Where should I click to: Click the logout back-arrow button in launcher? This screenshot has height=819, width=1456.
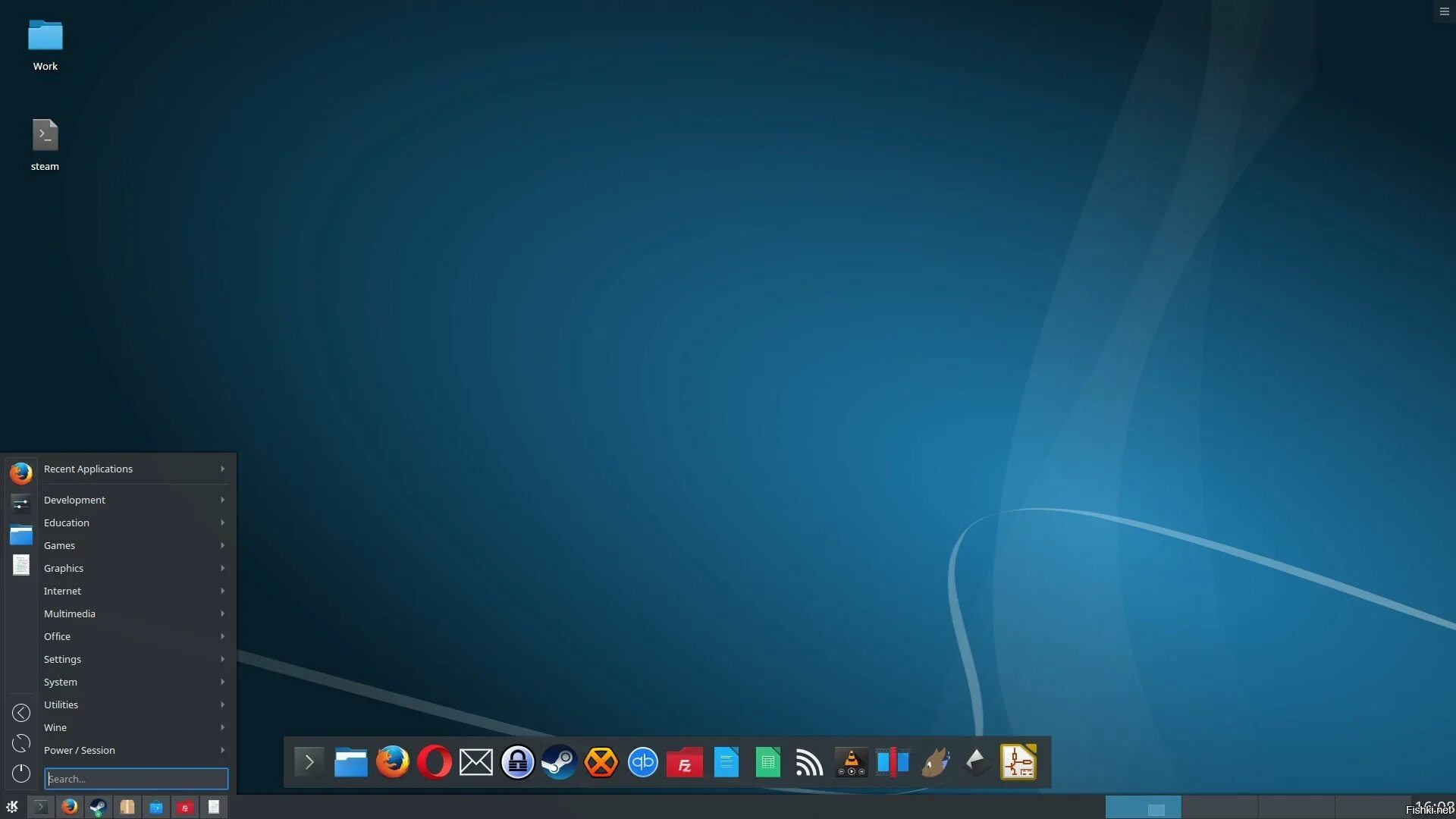pos(21,713)
